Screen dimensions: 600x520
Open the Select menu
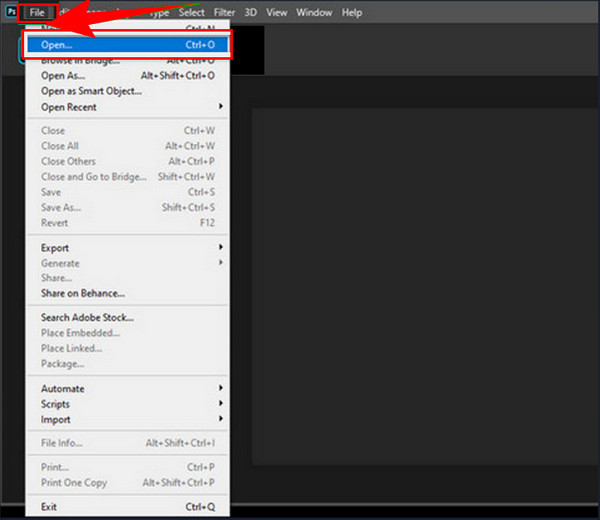click(x=191, y=13)
